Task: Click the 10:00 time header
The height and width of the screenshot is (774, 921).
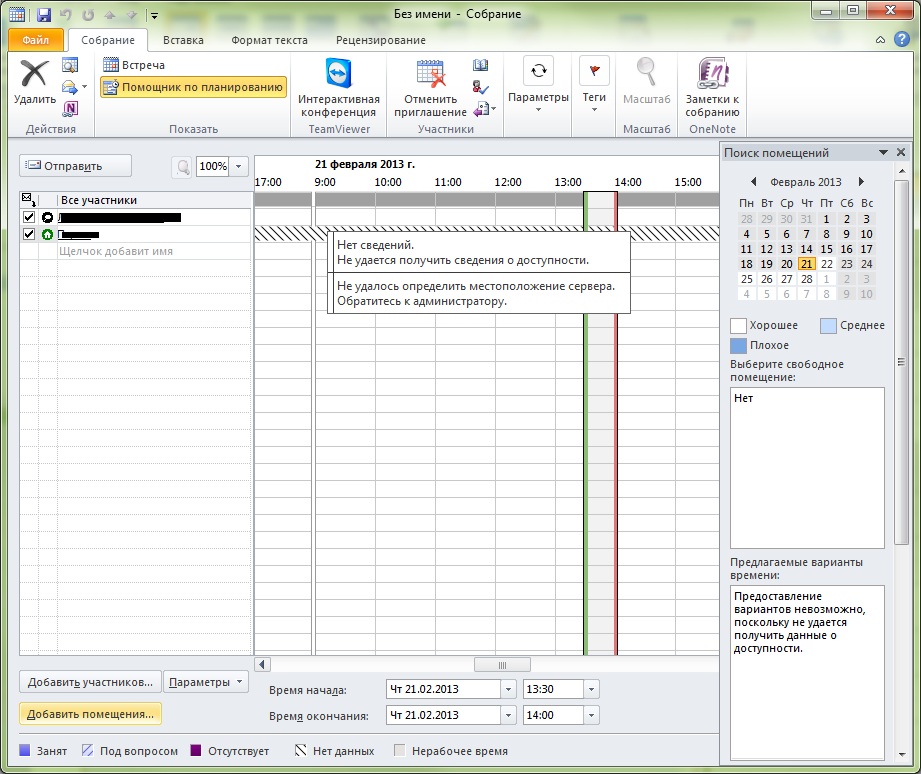Action: [388, 182]
